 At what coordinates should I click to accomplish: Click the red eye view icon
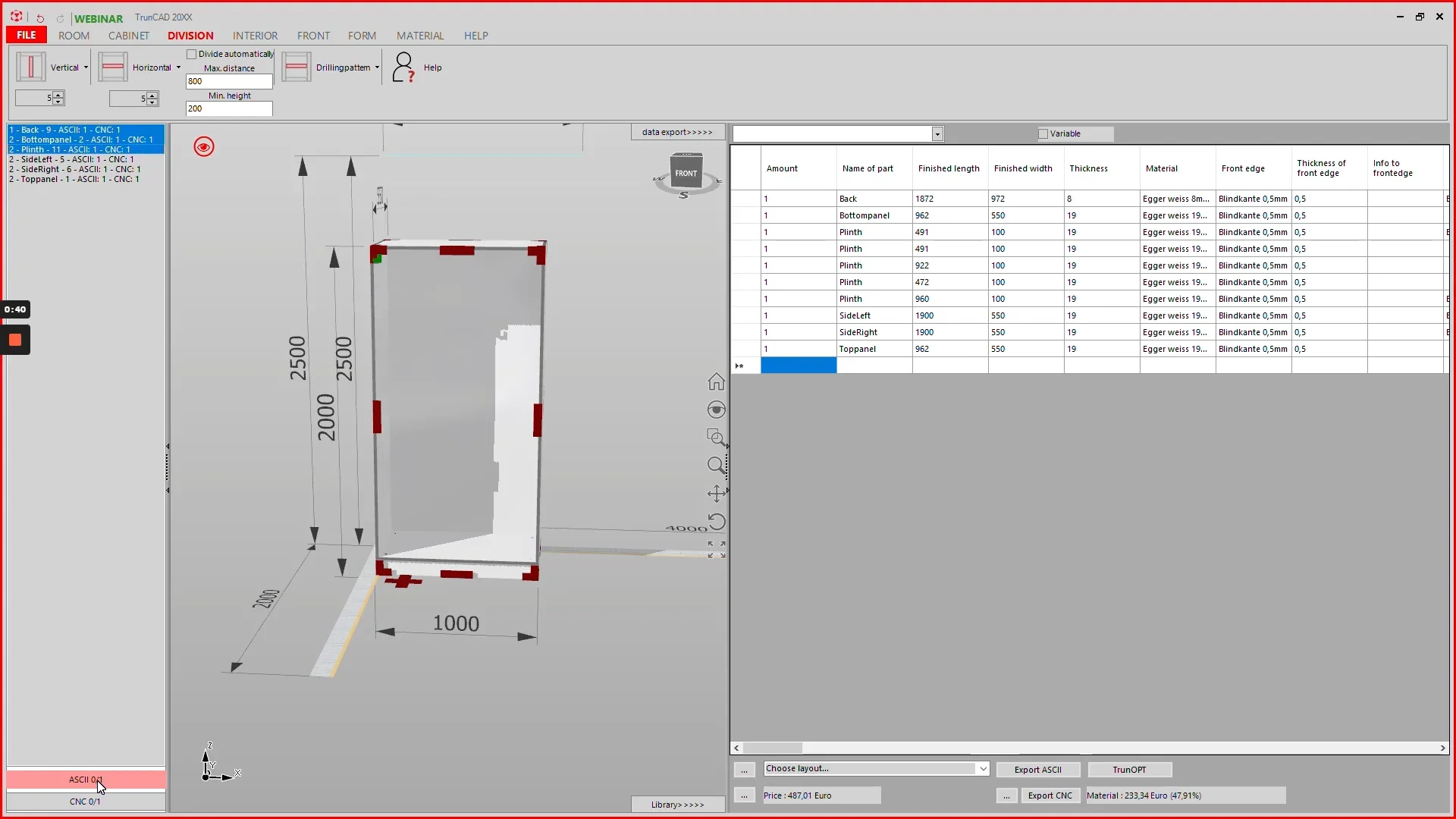[x=204, y=146]
